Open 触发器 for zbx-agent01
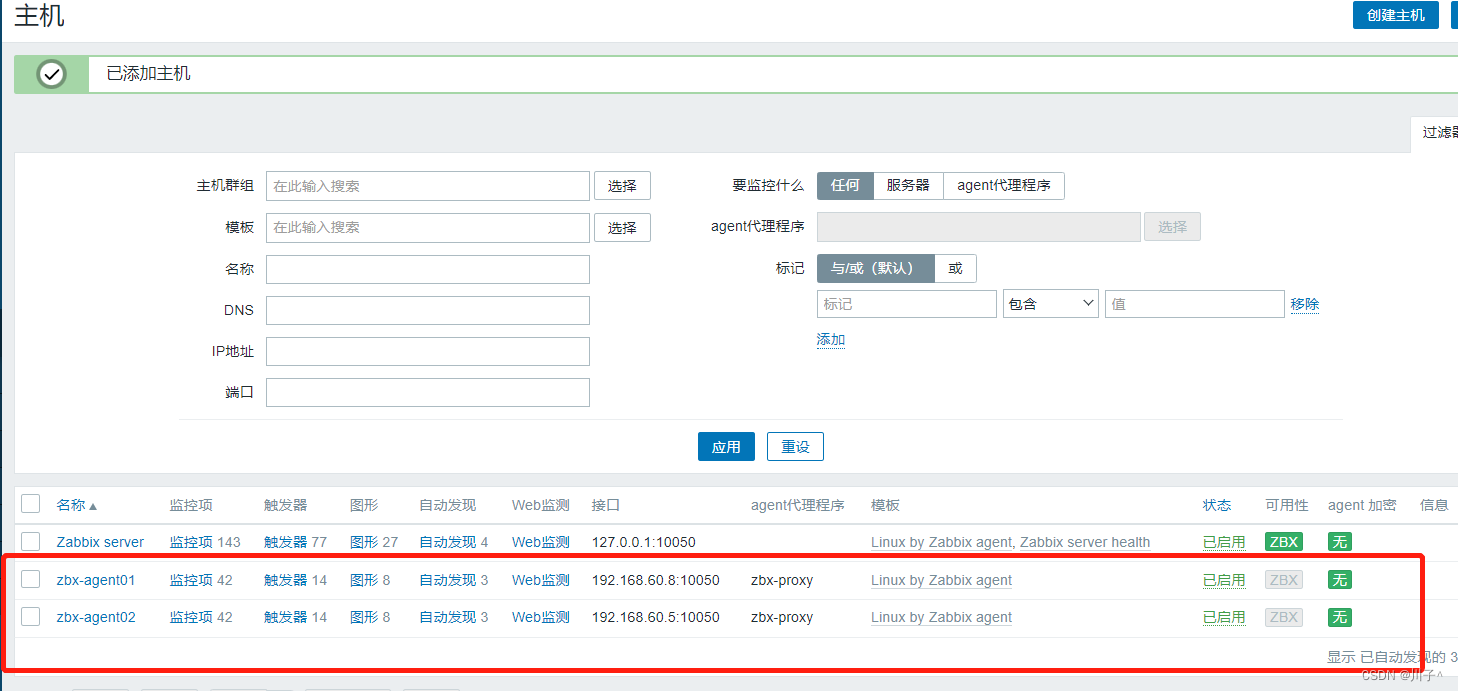Image resolution: width=1458 pixels, height=691 pixels. point(285,580)
